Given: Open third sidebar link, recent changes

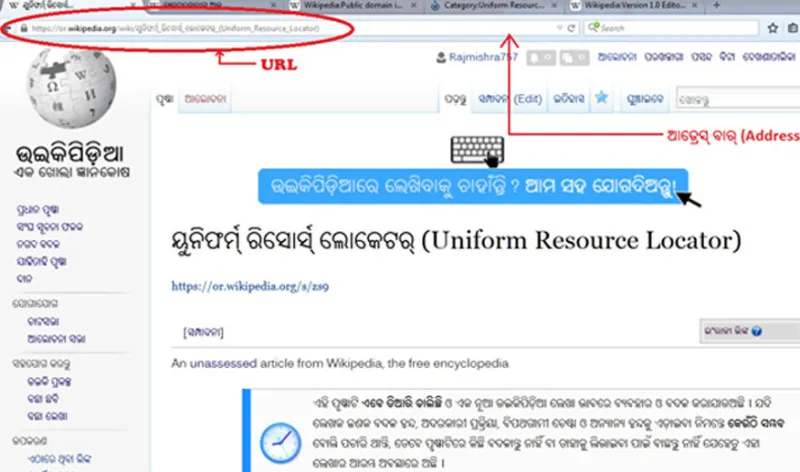Looking at the screenshot, I should 38,244.
